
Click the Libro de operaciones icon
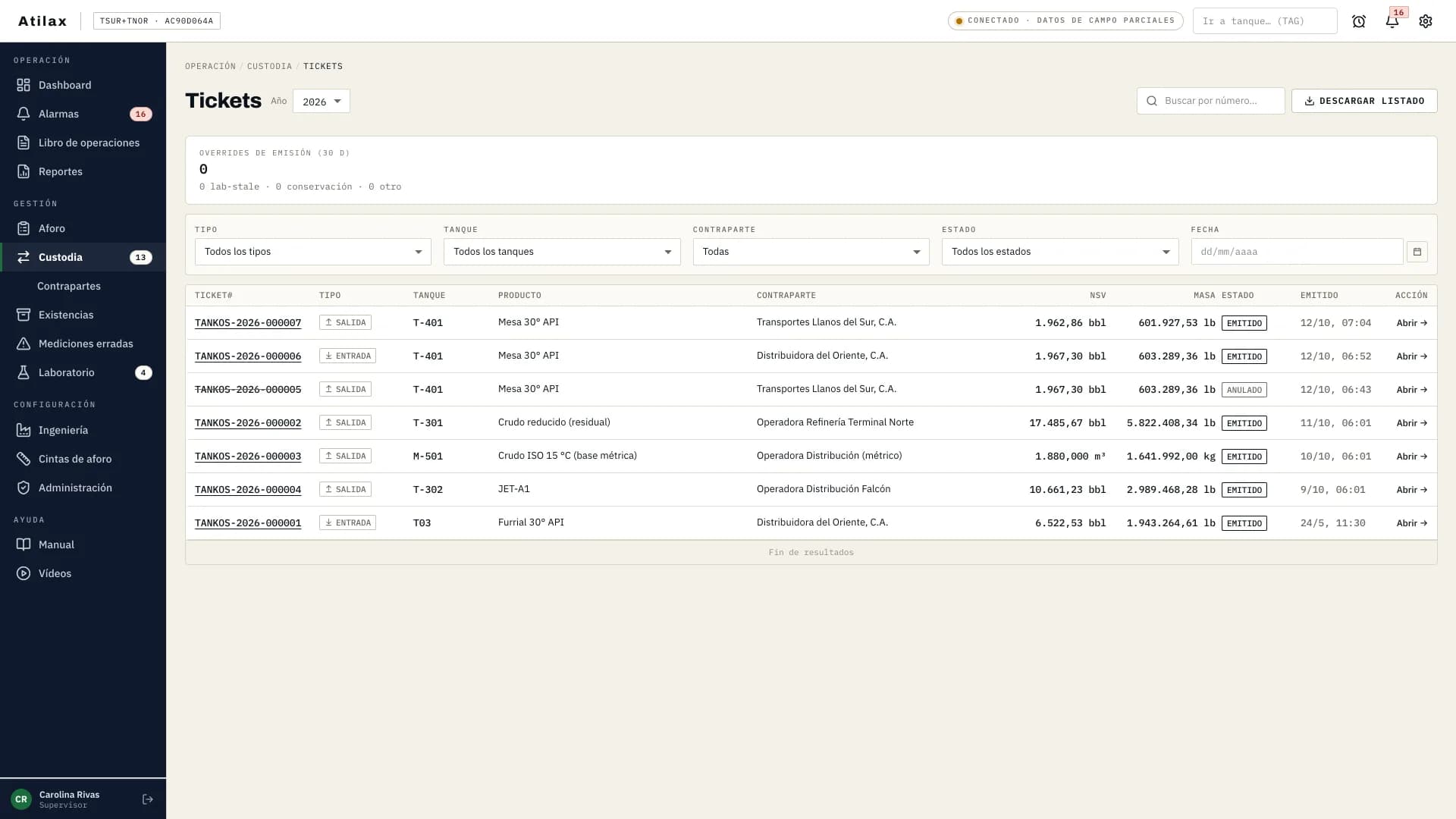click(x=24, y=143)
